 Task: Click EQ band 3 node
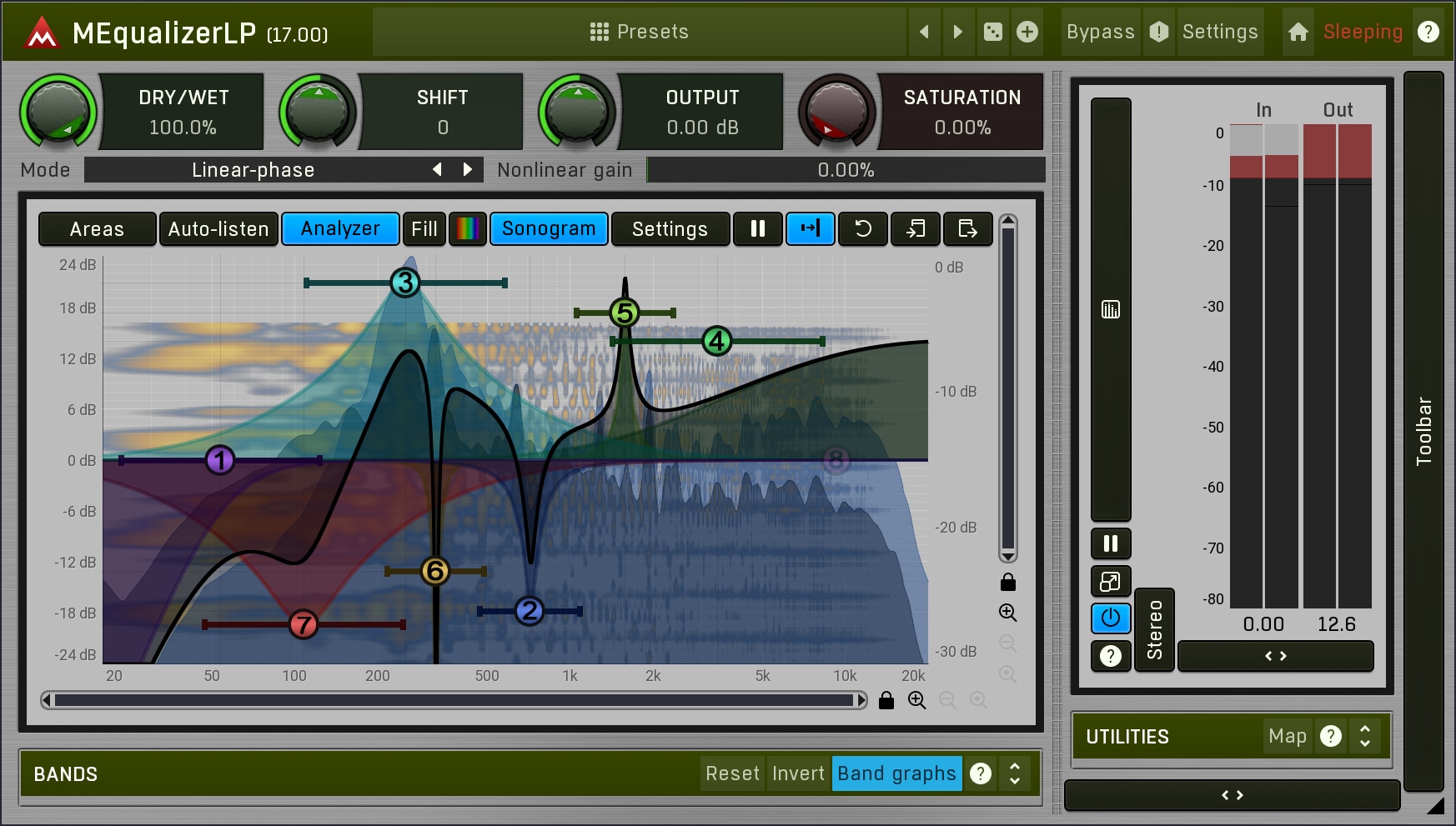pos(405,283)
